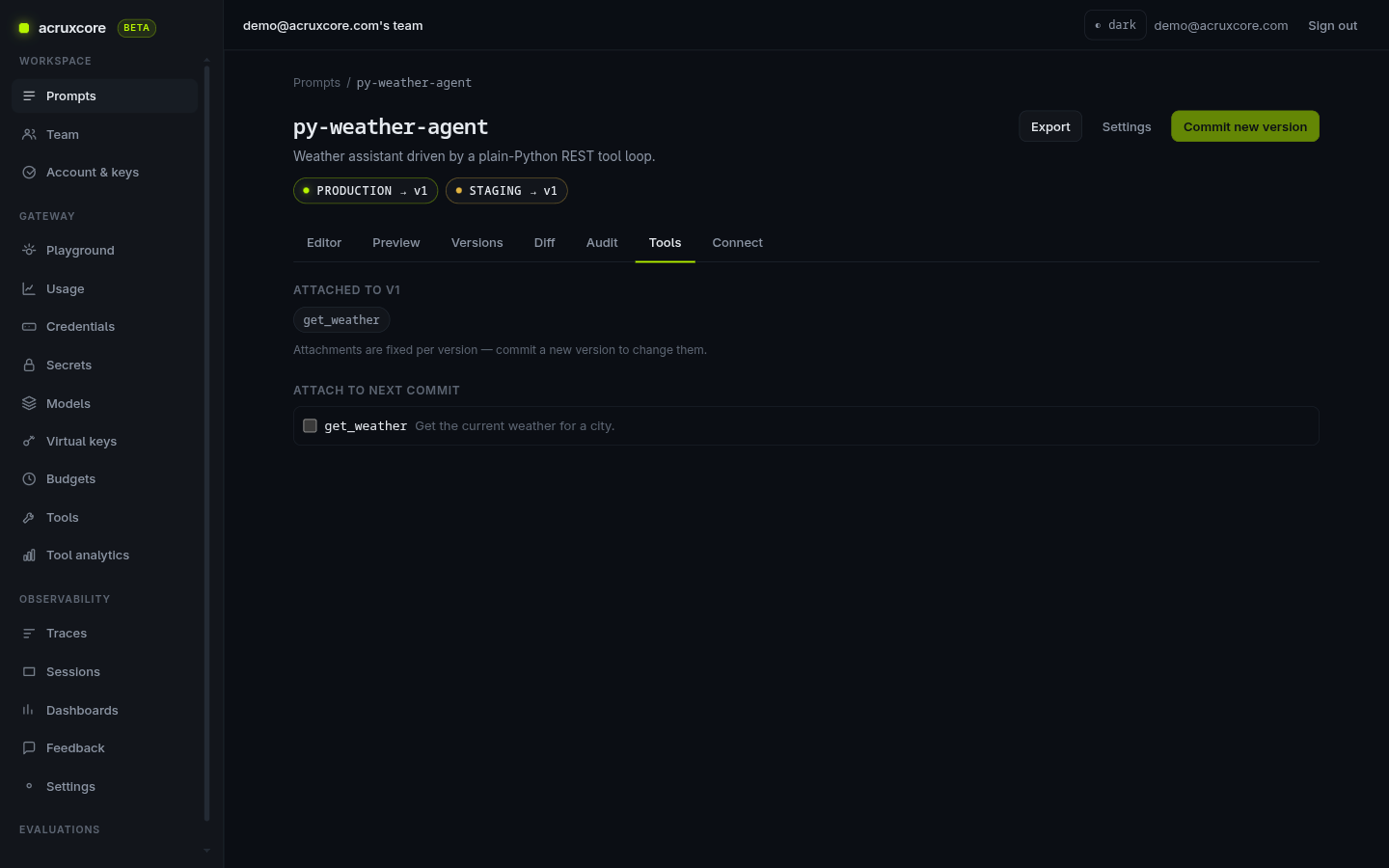The width and height of the screenshot is (1389, 868).
Task: Open the Virtual keys icon
Action: coord(29,441)
